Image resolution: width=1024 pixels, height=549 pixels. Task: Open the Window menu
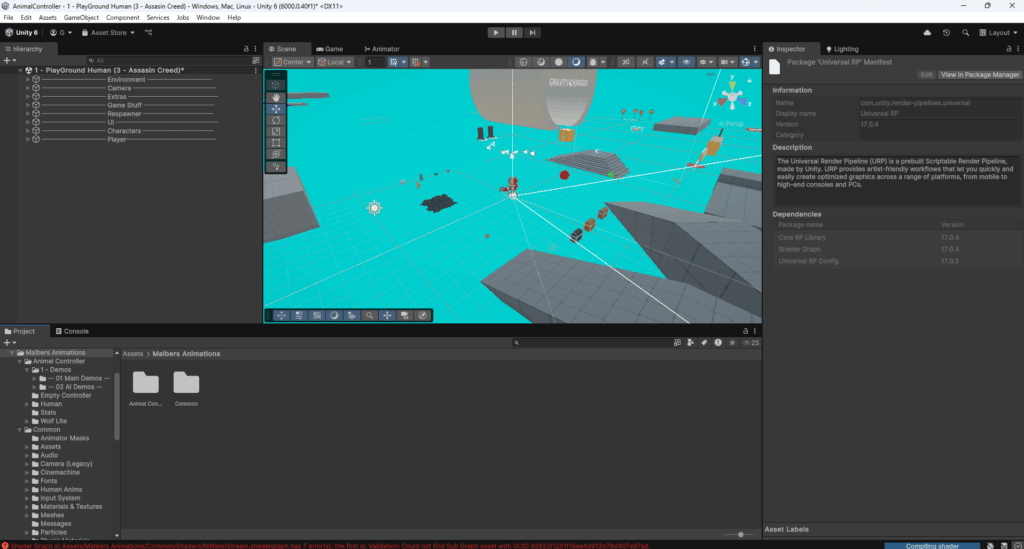pyautogui.click(x=208, y=18)
